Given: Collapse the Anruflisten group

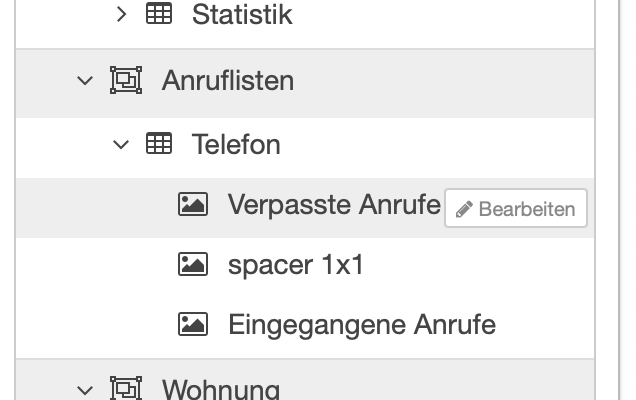Looking at the screenshot, I should (x=84, y=80).
